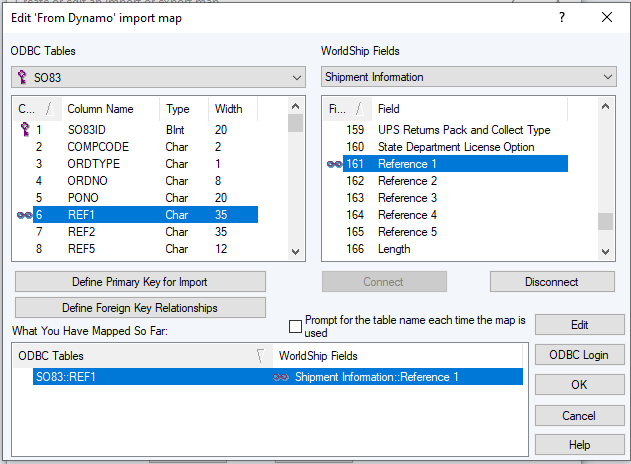Select the ORDTYPE column row
This screenshot has width=631, height=464.
(x=137, y=164)
